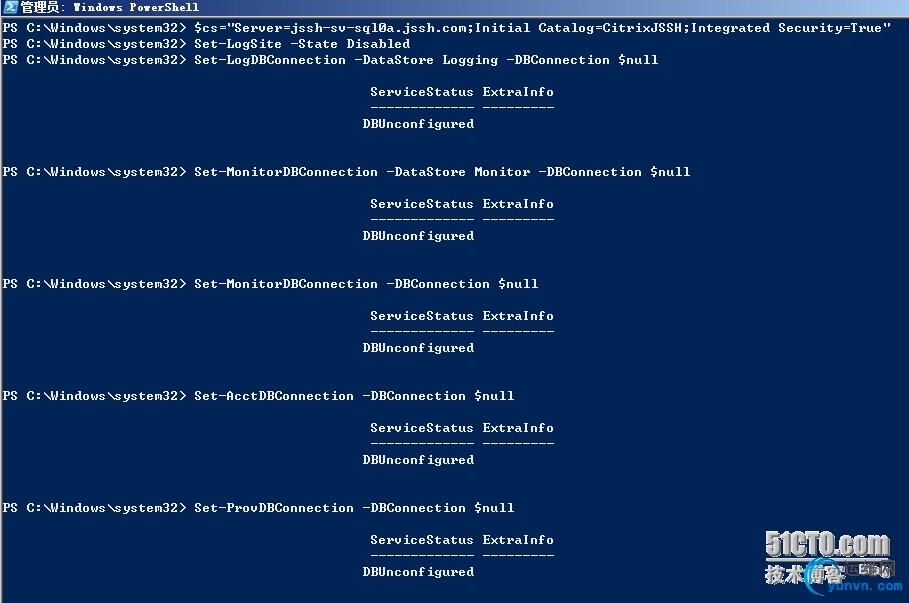Click the Set-ProvDBConnection command text
Viewport: 909px width, 603px height.
coord(274,508)
